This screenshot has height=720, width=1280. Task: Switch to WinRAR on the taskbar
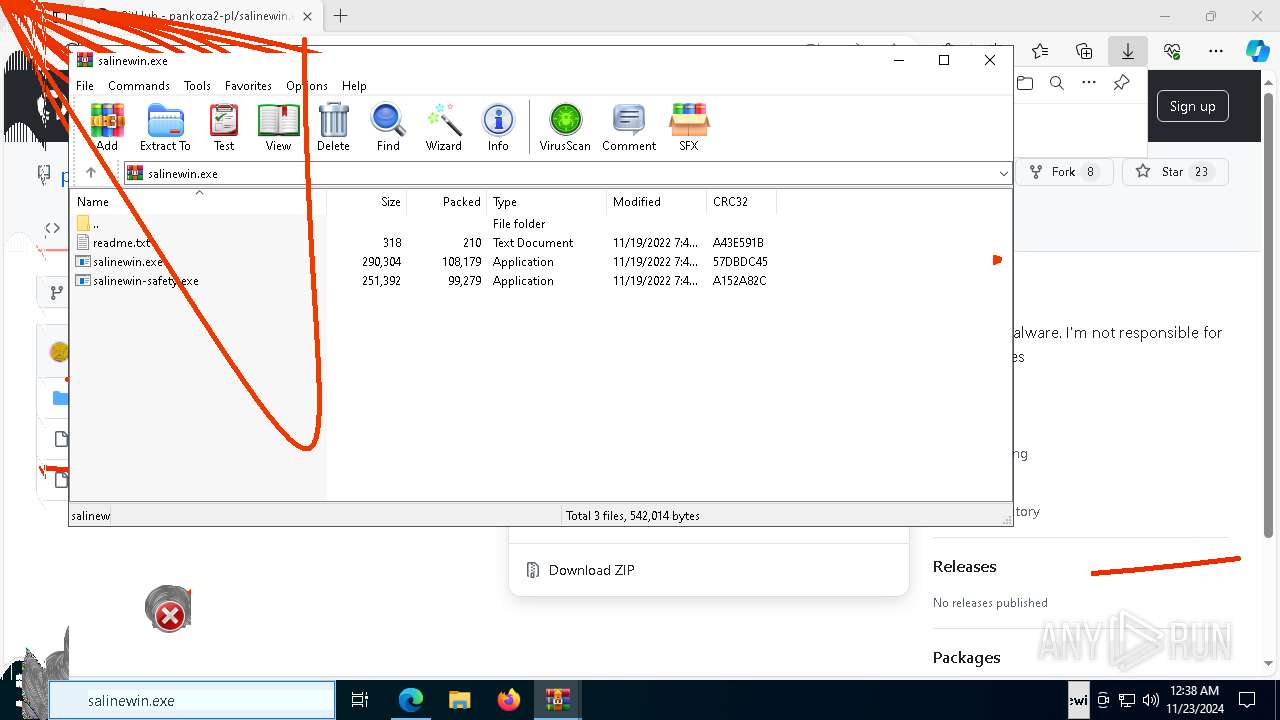(557, 701)
